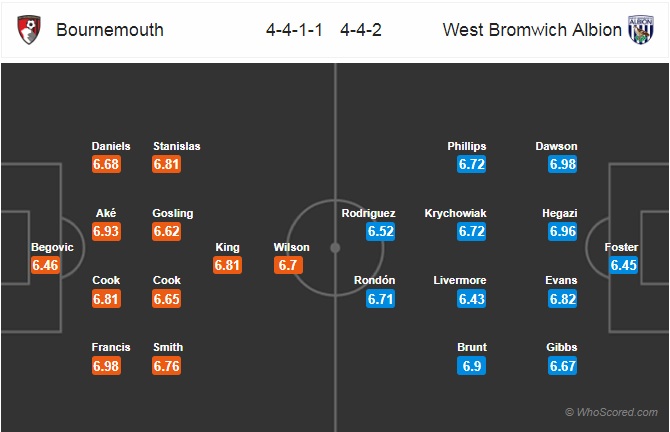670x432 pixels.
Task: Select Foster's 6.45 rating badge
Action: click(623, 265)
